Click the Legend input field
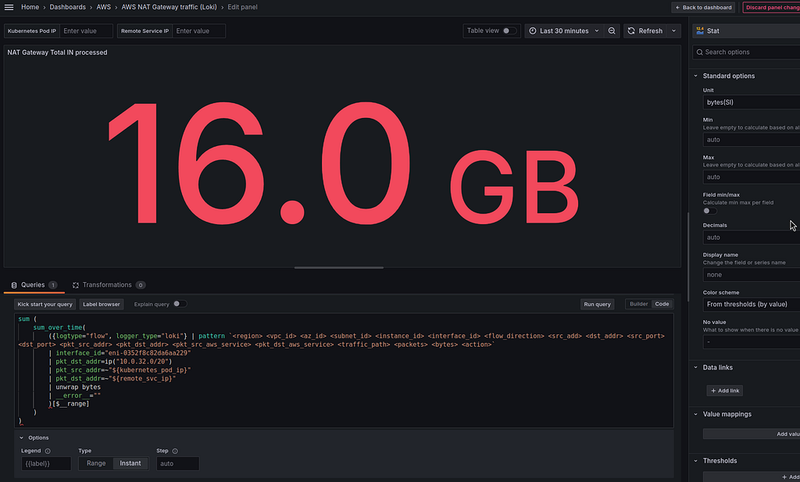Screen dimensions: 800x482 [x=46, y=464]
